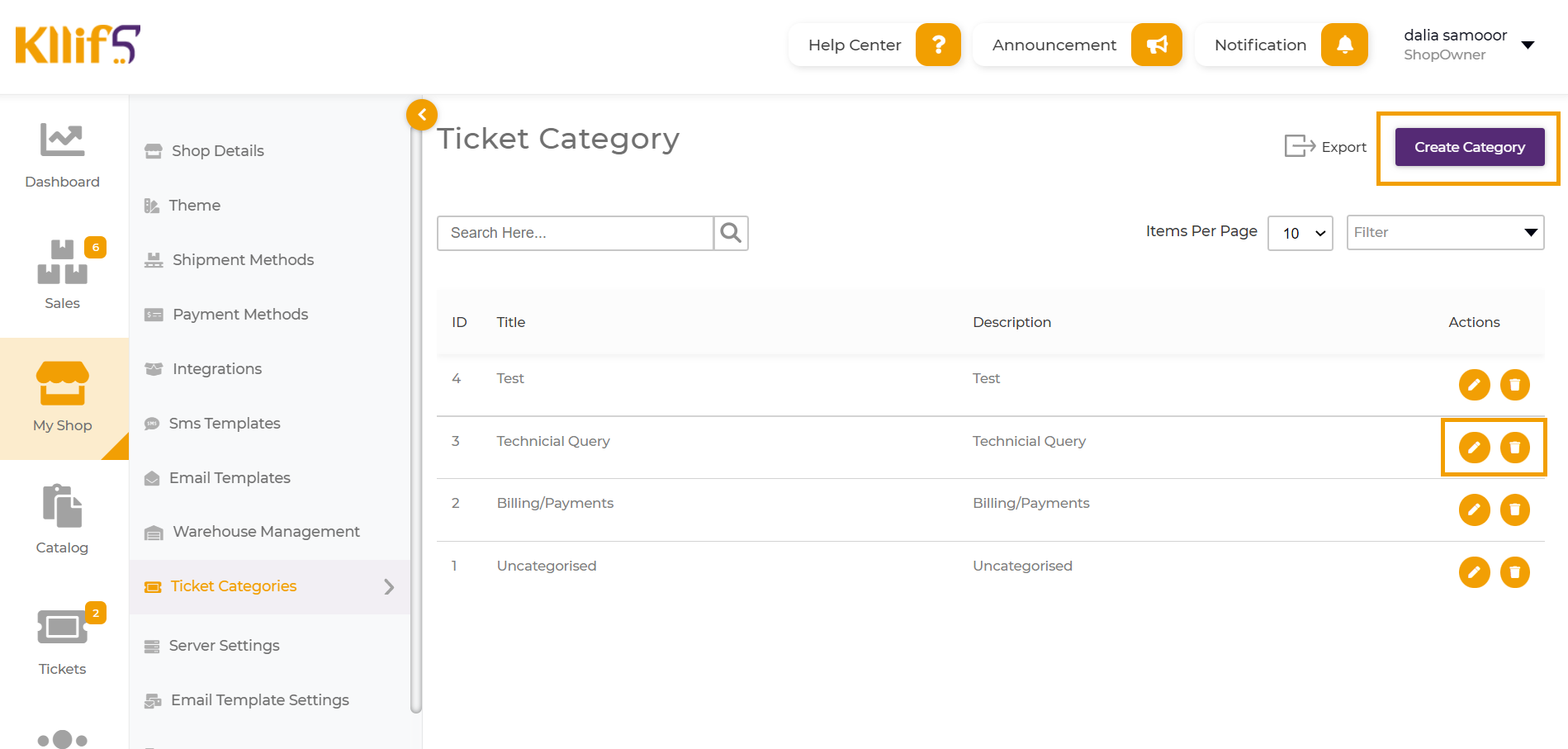The width and height of the screenshot is (1568, 749).
Task: Edit the Test category row
Action: (x=1474, y=385)
